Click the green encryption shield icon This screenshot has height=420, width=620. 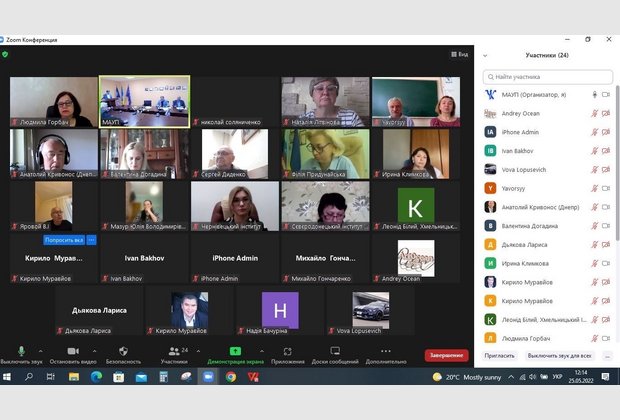(x=5, y=54)
